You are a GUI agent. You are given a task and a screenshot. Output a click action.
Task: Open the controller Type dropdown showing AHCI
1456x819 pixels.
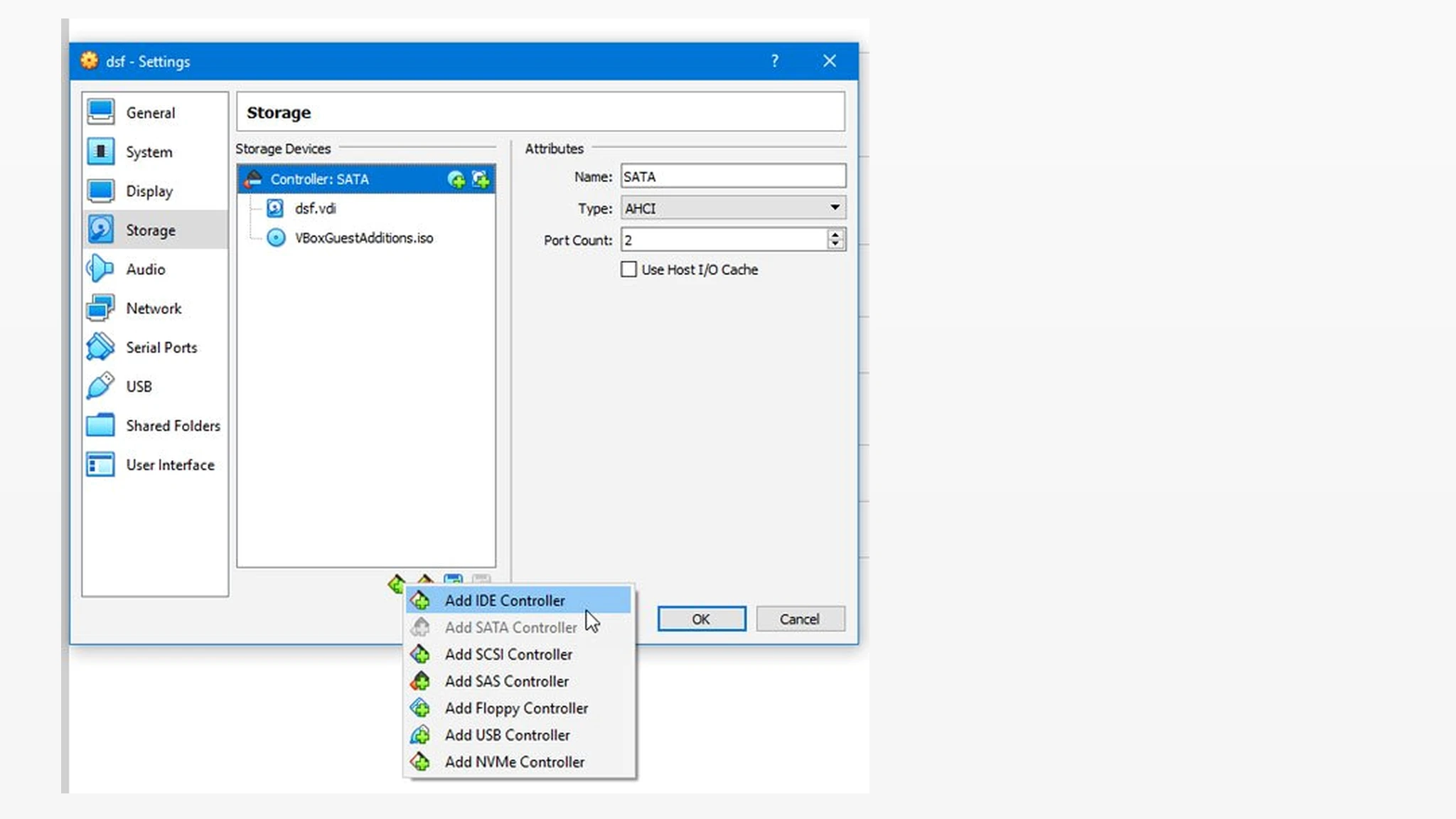point(733,208)
